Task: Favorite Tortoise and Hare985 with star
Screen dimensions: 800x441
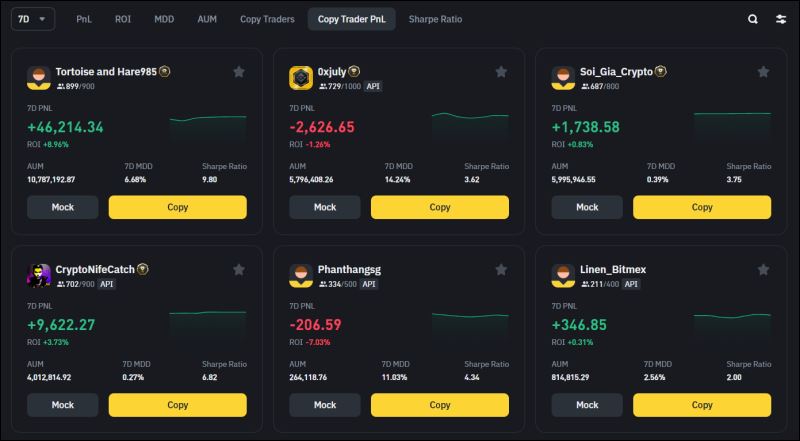Action: coord(238,72)
